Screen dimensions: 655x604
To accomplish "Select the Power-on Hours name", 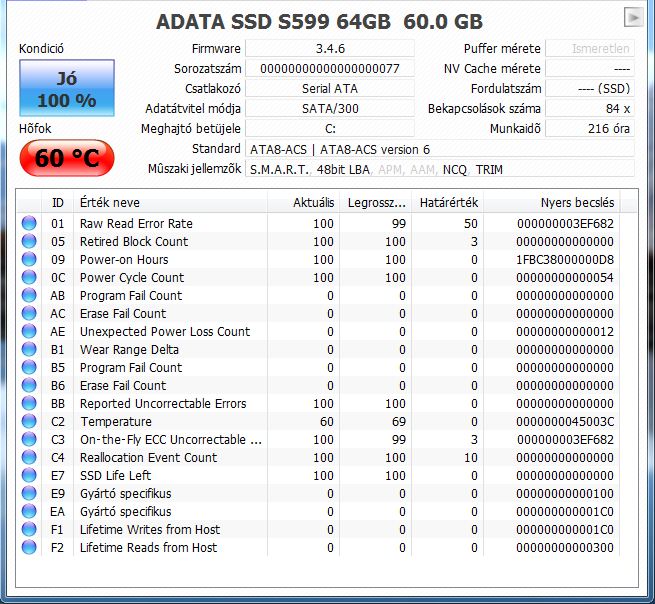I will pyautogui.click(x=124, y=259).
